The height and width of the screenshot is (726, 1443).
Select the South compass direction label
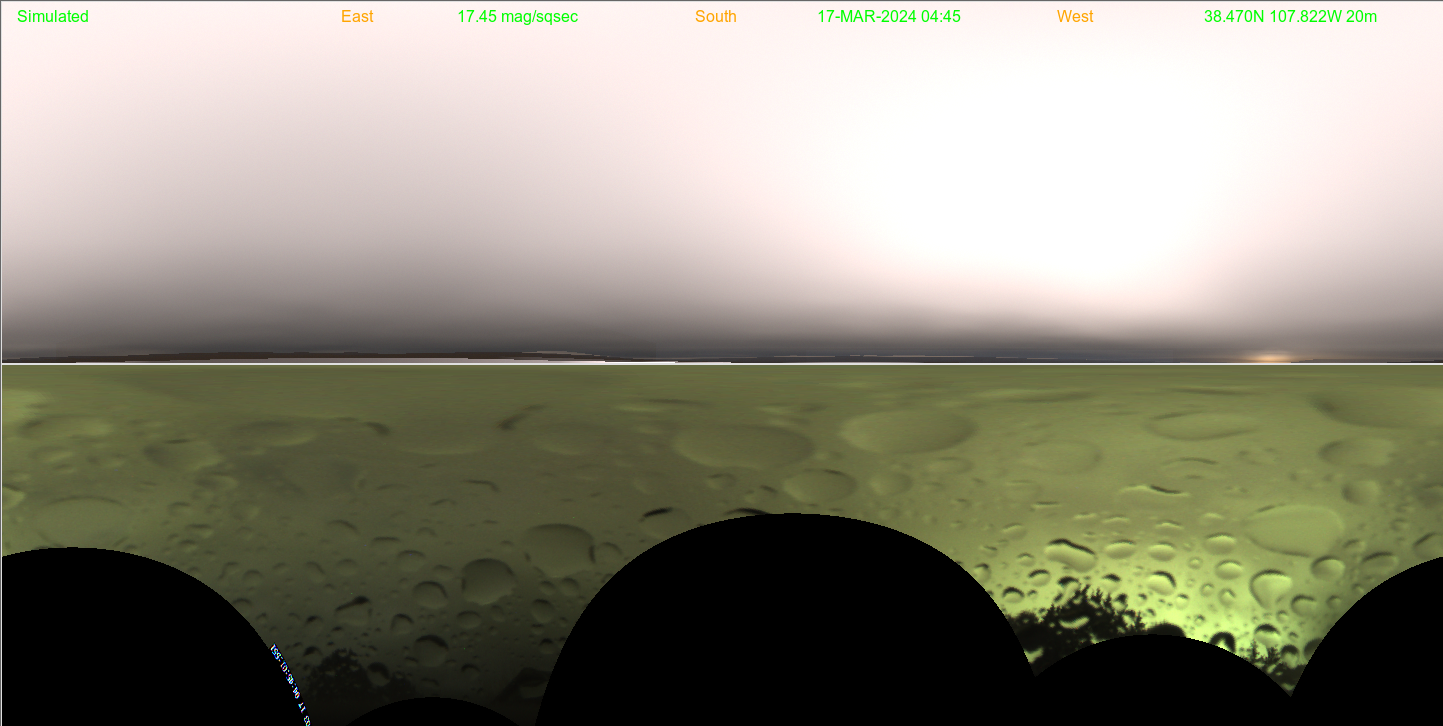coord(715,16)
